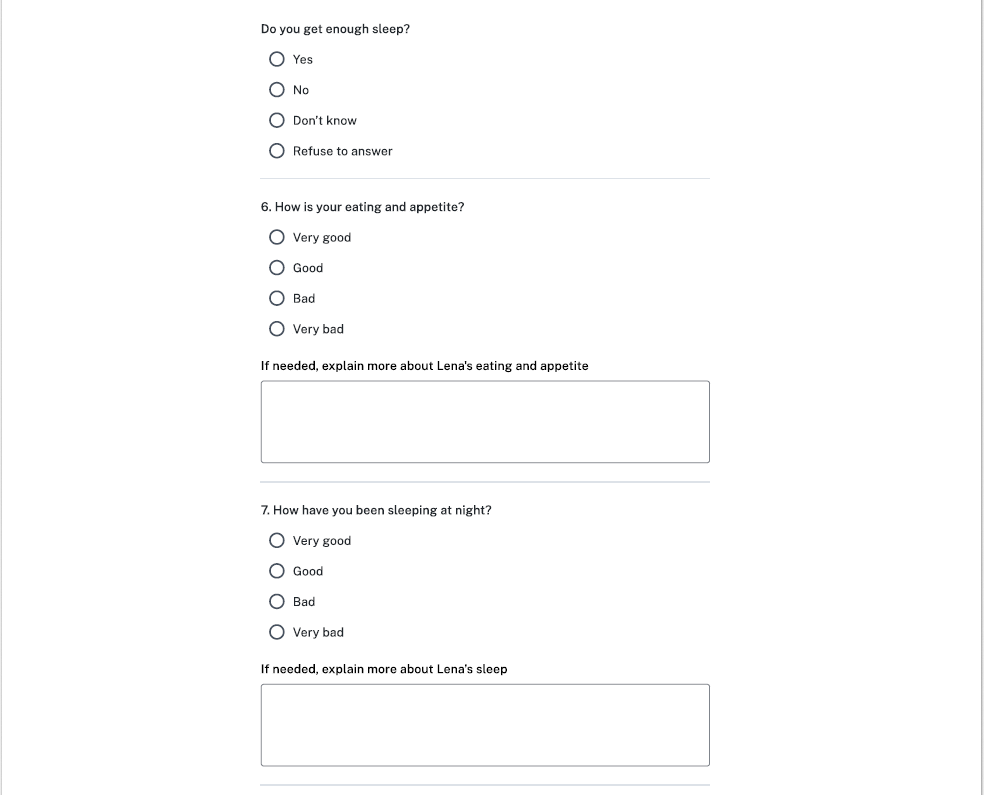Mark eating and appetite as Very good

[x=277, y=237]
